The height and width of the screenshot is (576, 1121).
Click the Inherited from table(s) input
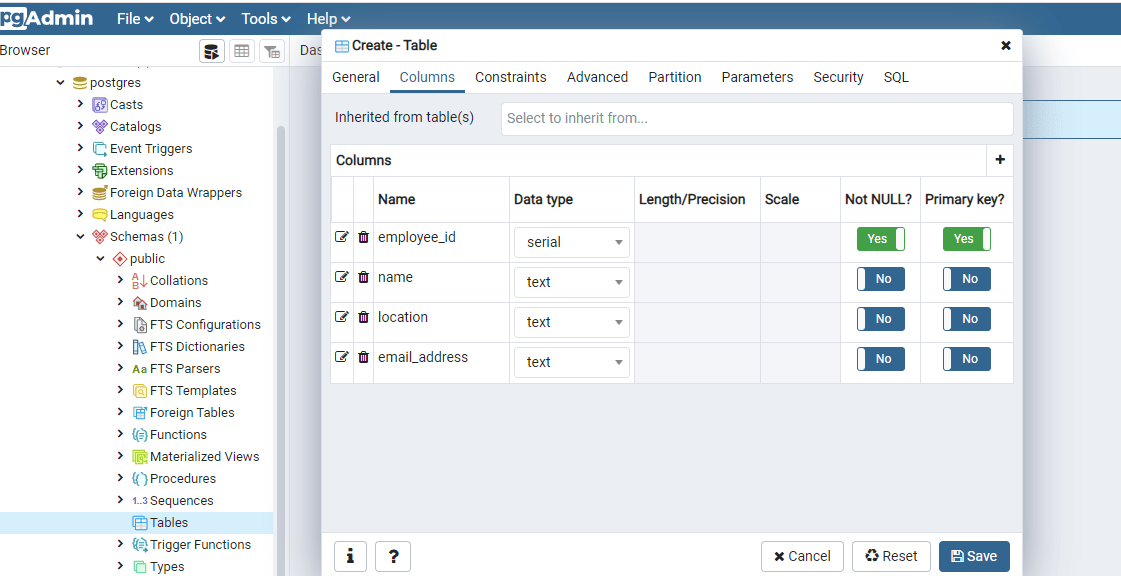(757, 119)
